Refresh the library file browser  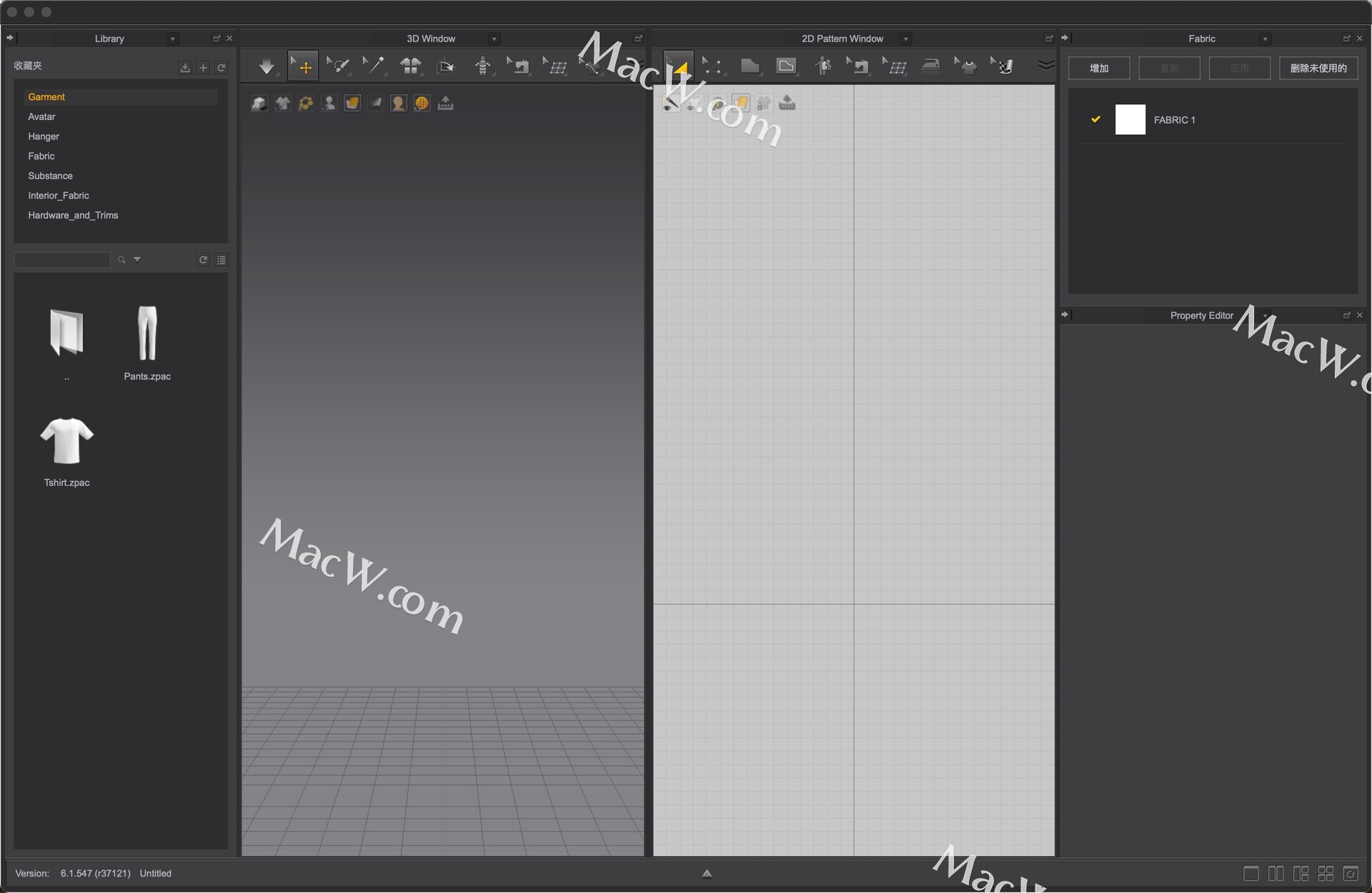pos(203,259)
